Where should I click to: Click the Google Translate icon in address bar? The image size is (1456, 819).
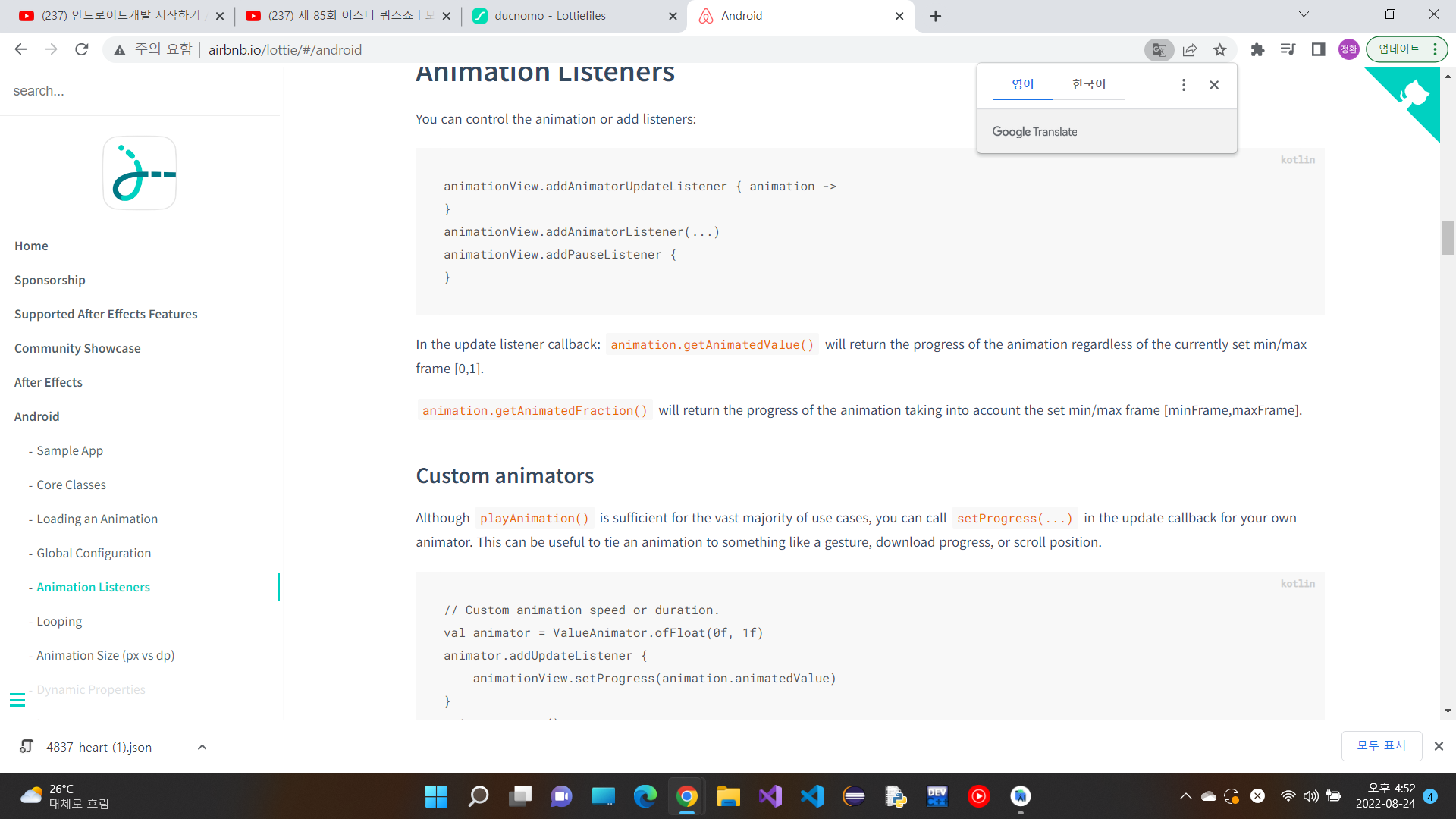[1159, 50]
